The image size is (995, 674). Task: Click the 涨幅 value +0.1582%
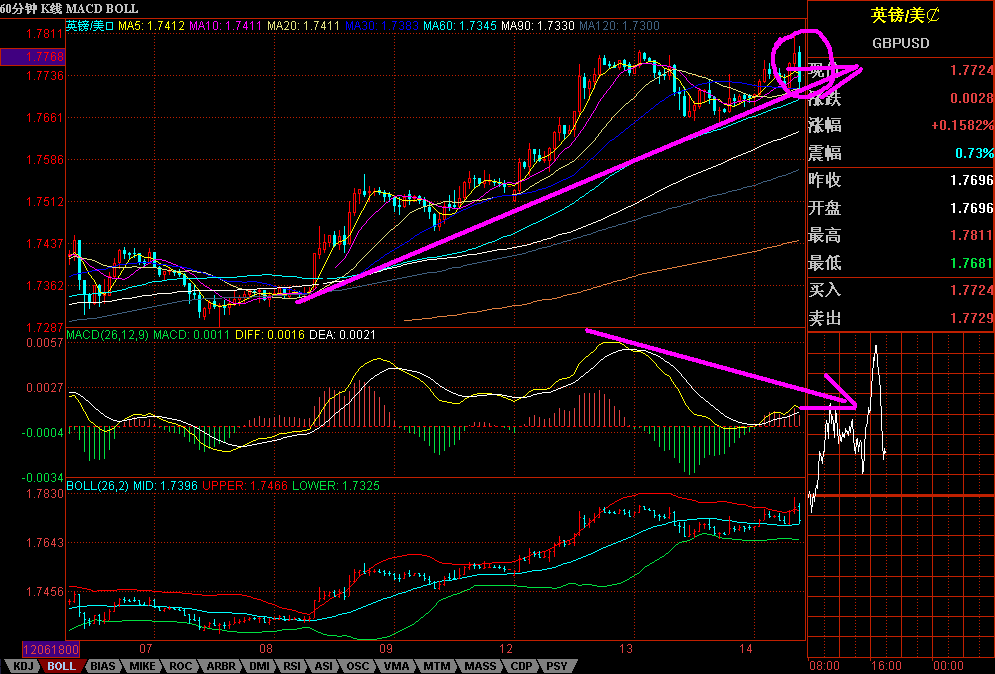tap(962, 125)
